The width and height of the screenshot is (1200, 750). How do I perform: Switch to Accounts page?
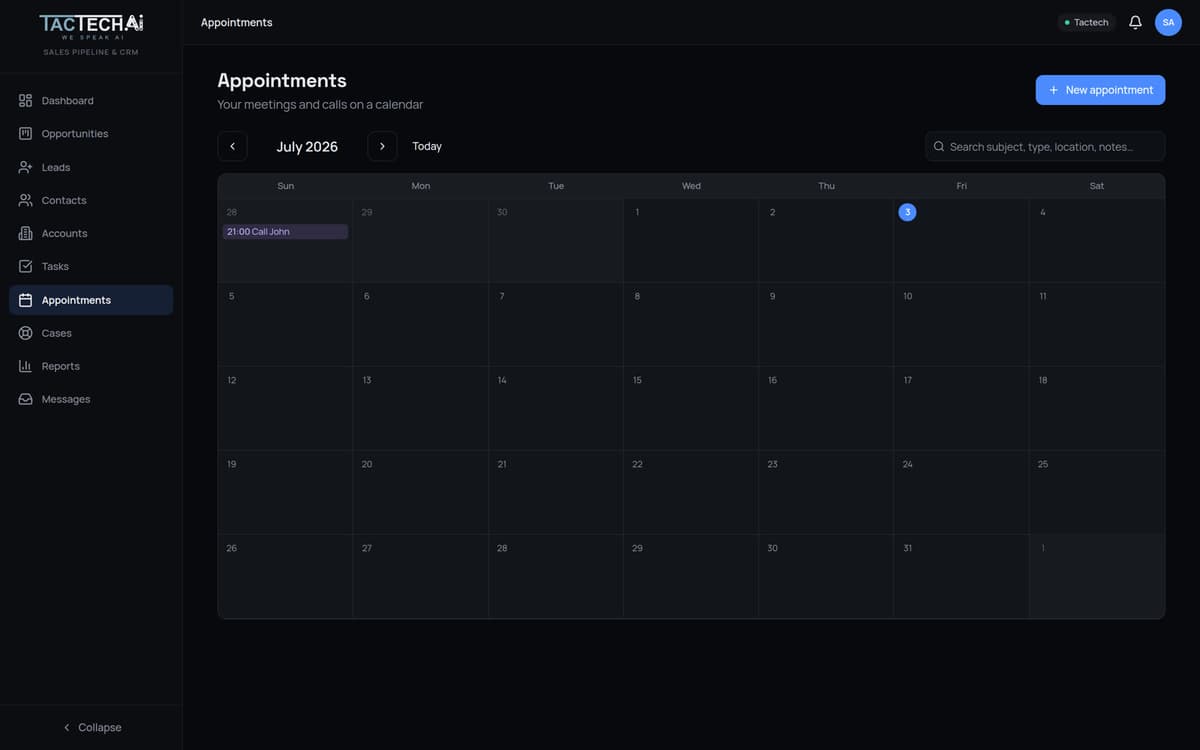pyautogui.click(x=91, y=233)
